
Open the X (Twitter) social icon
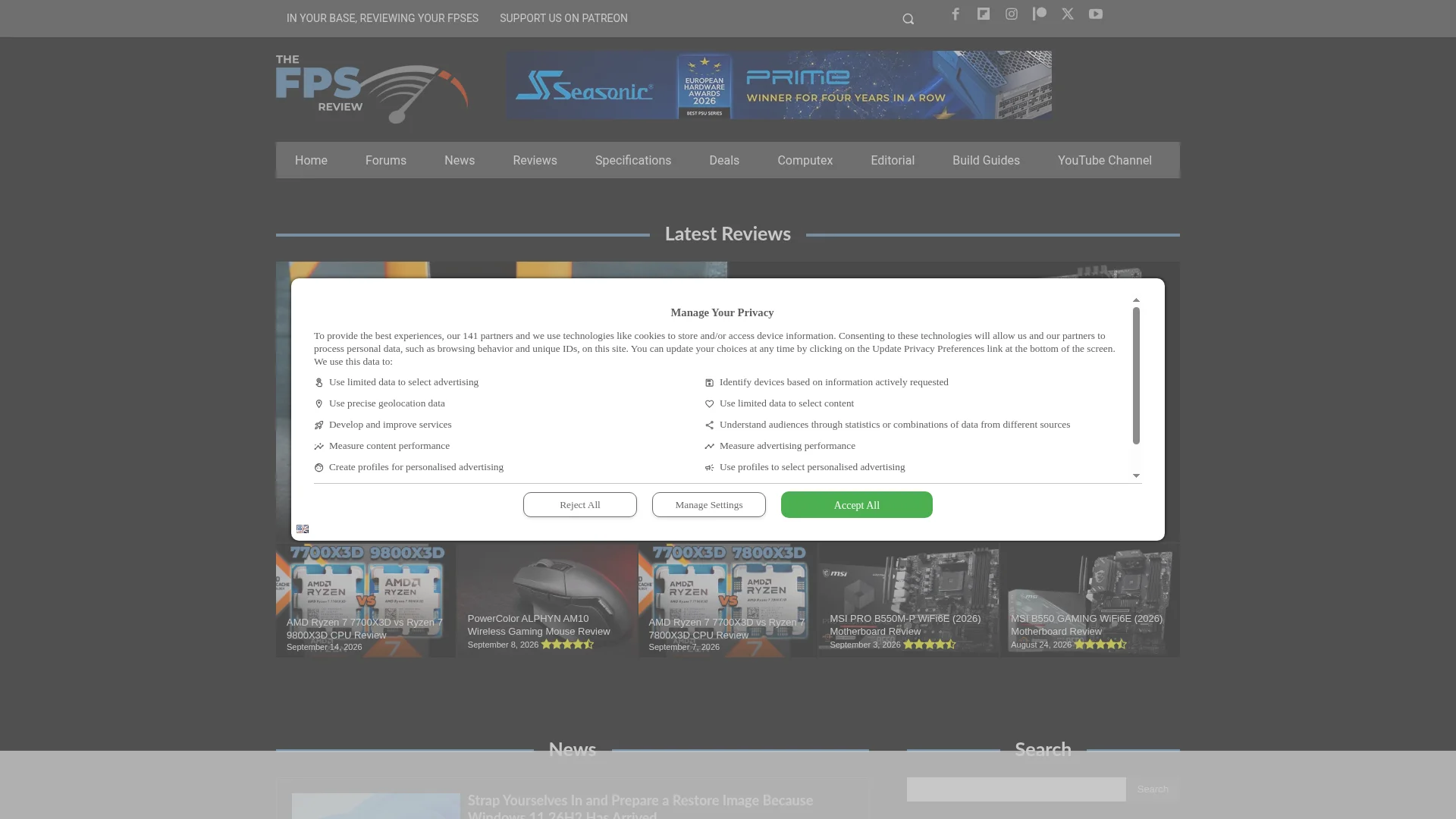pos(1068,14)
